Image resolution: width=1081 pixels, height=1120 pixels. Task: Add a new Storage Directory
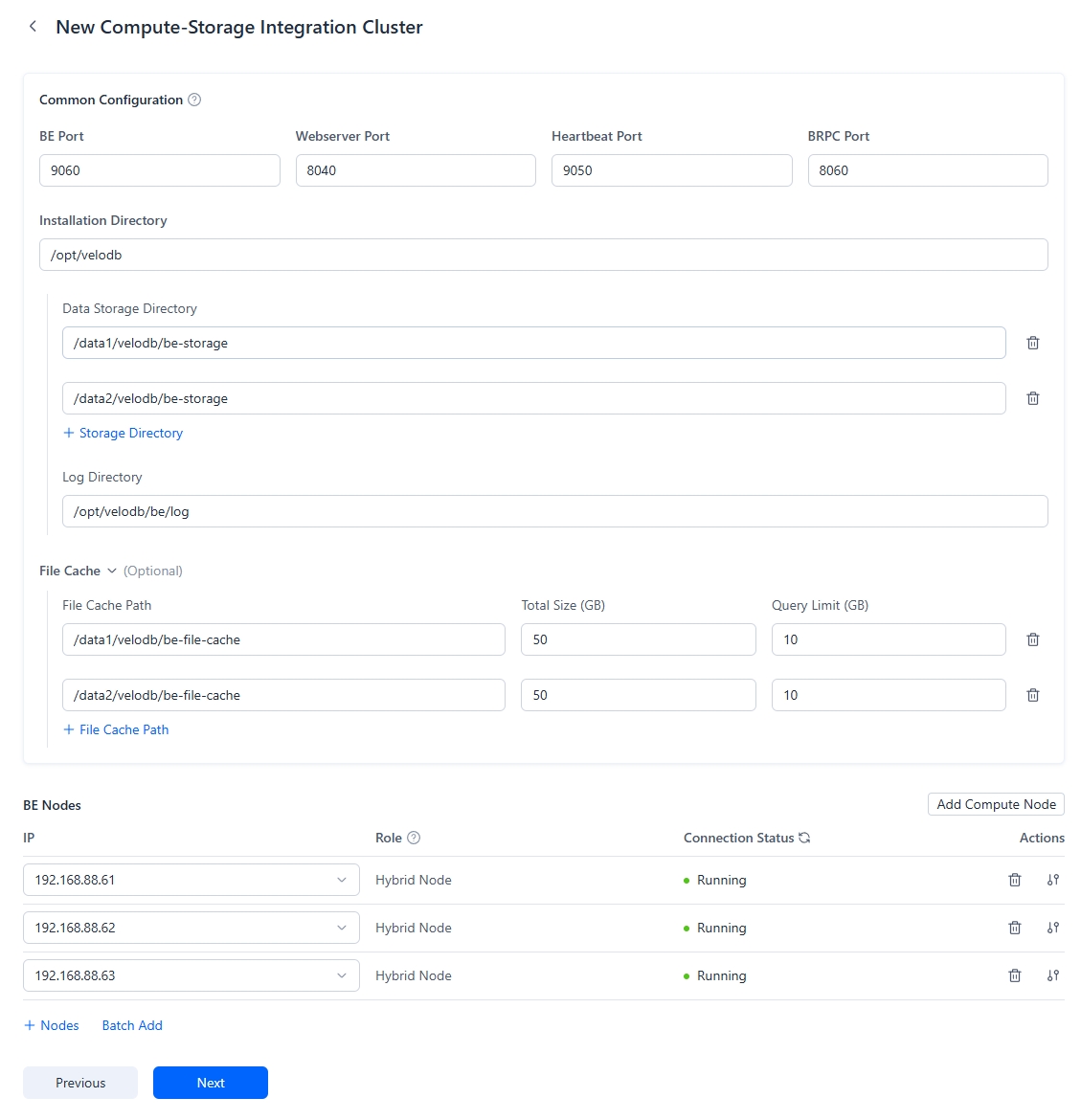(123, 433)
